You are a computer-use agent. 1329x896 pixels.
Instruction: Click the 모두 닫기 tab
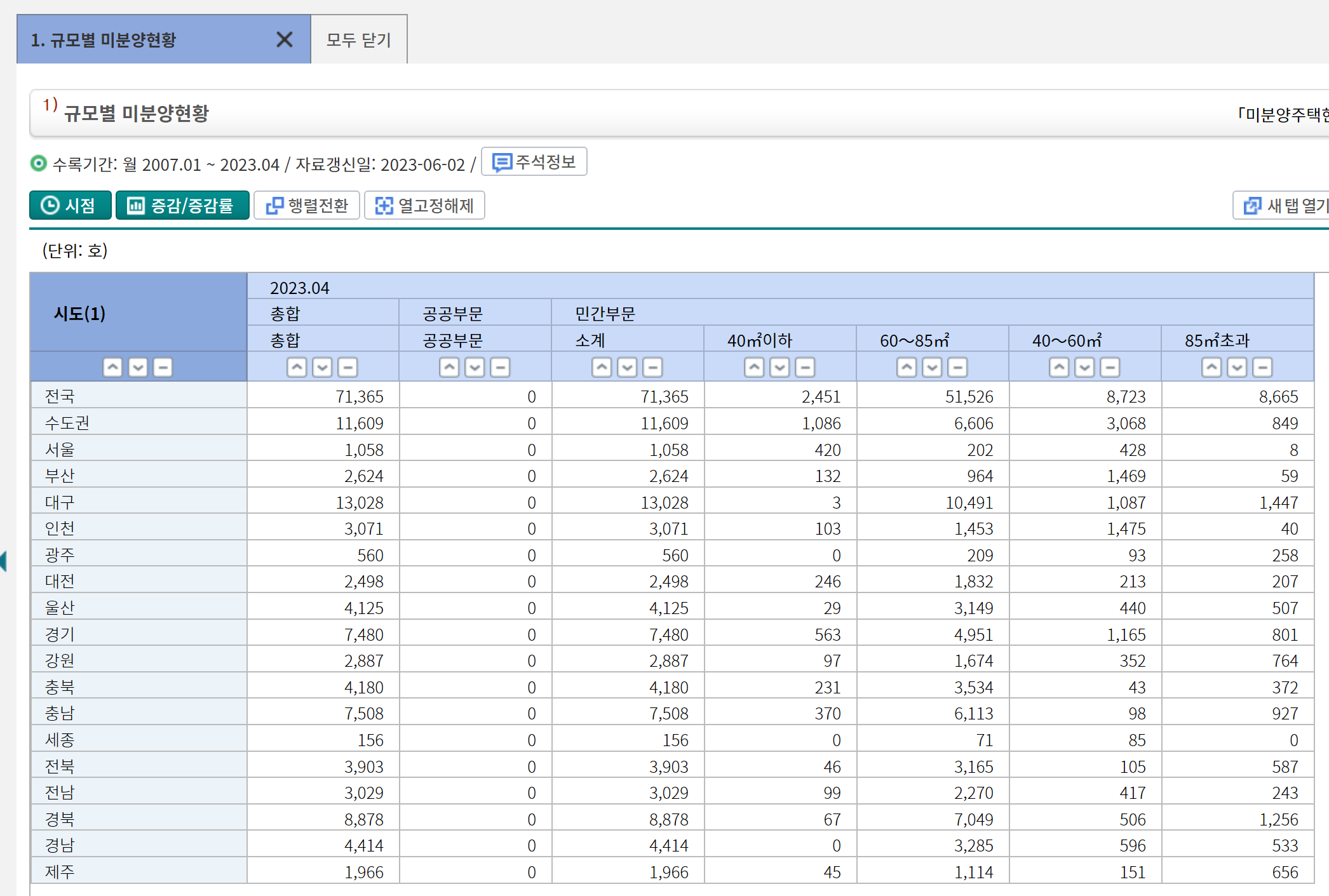359,40
